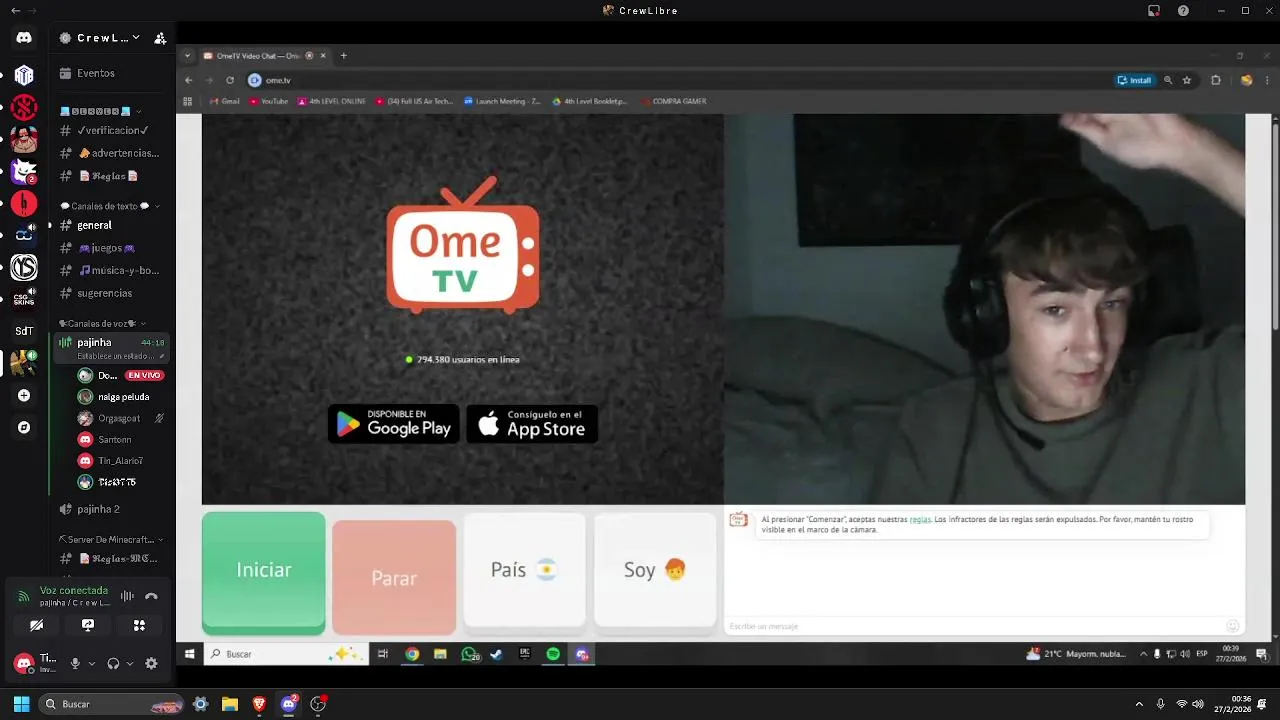Bookmark this page with the star icon
This screenshot has height=720, width=1280.
click(x=1187, y=80)
